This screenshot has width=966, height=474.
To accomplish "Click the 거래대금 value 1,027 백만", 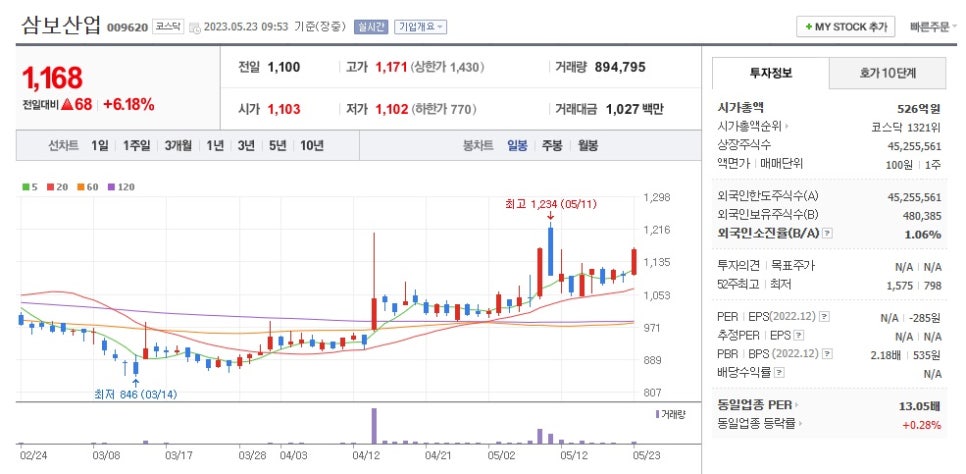I will (x=635, y=110).
